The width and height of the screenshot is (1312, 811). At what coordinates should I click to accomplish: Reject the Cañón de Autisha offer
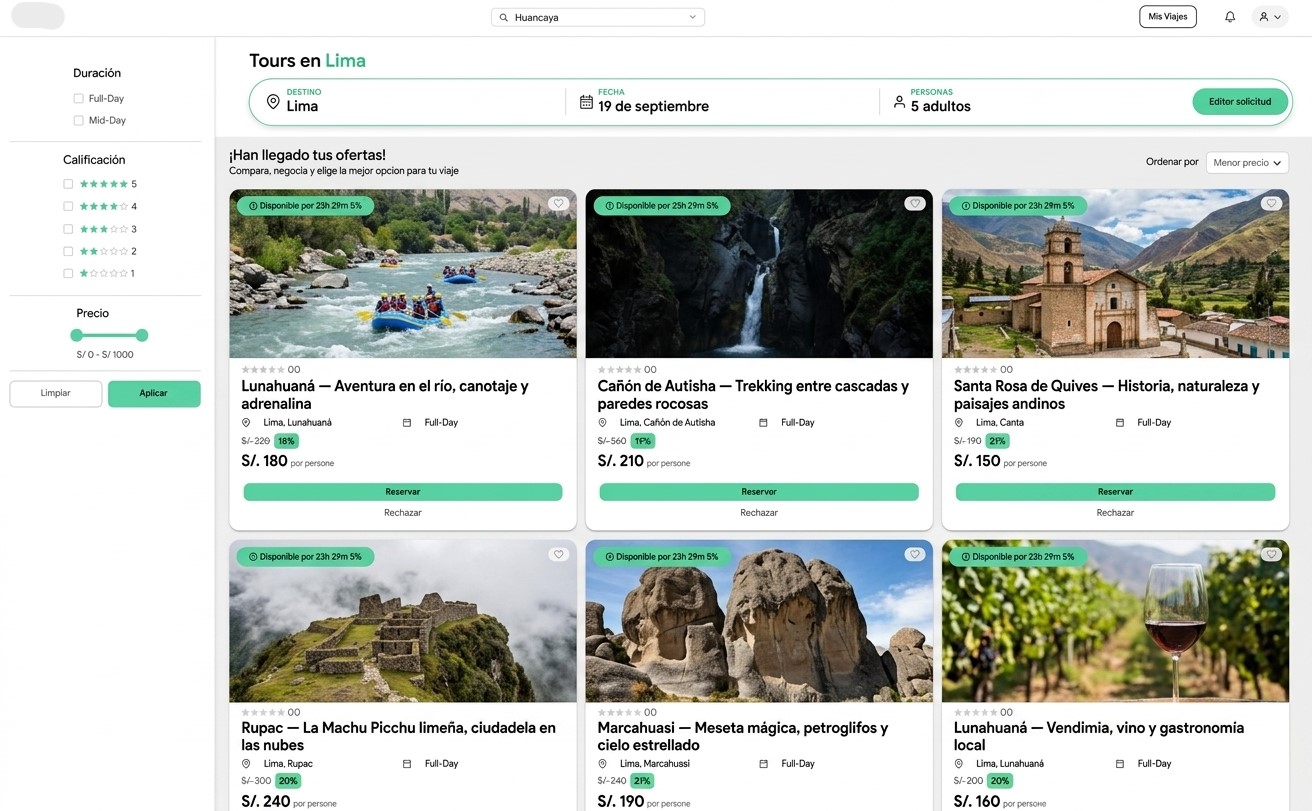[759, 513]
